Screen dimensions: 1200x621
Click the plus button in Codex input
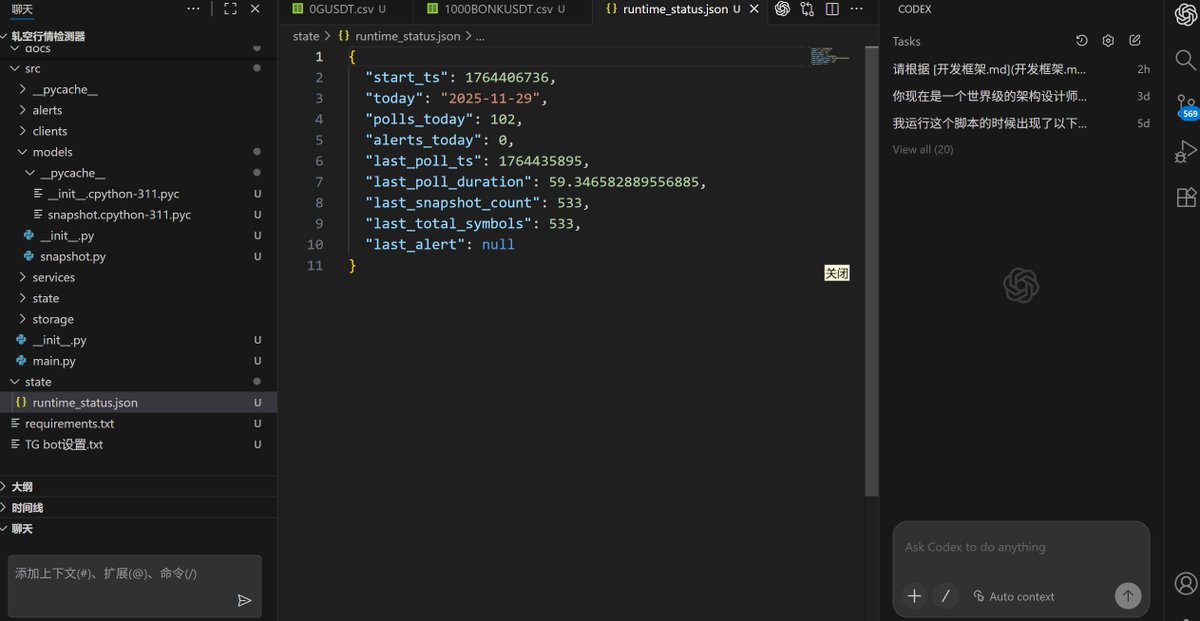914,596
